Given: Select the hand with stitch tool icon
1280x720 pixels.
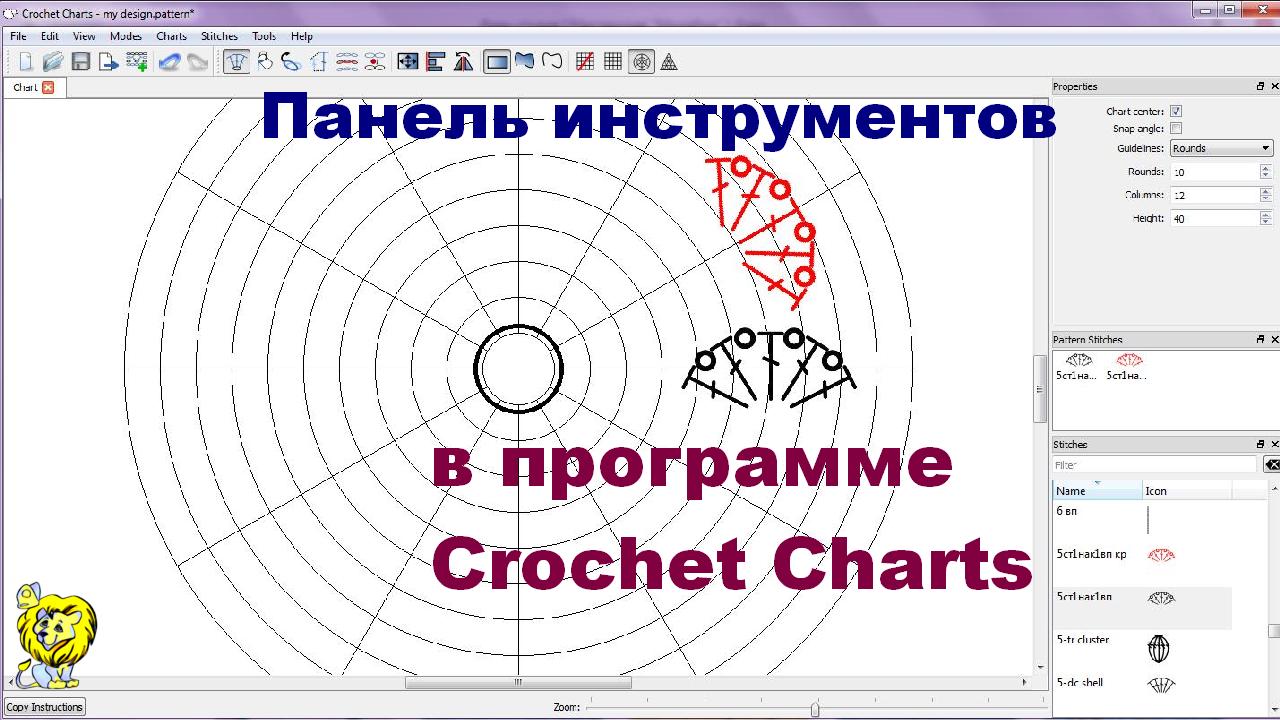Looking at the screenshot, I should [x=265, y=62].
